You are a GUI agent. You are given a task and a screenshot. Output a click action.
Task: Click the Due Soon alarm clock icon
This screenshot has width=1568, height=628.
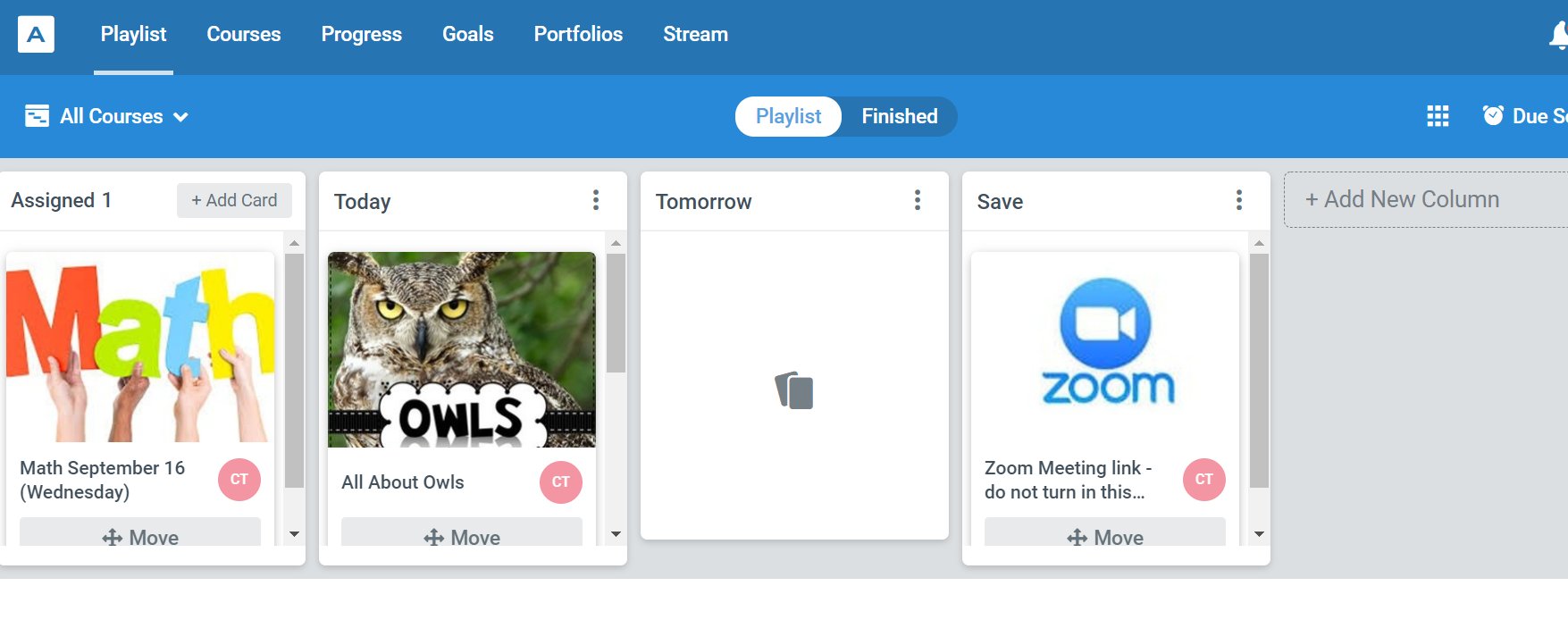1493,115
